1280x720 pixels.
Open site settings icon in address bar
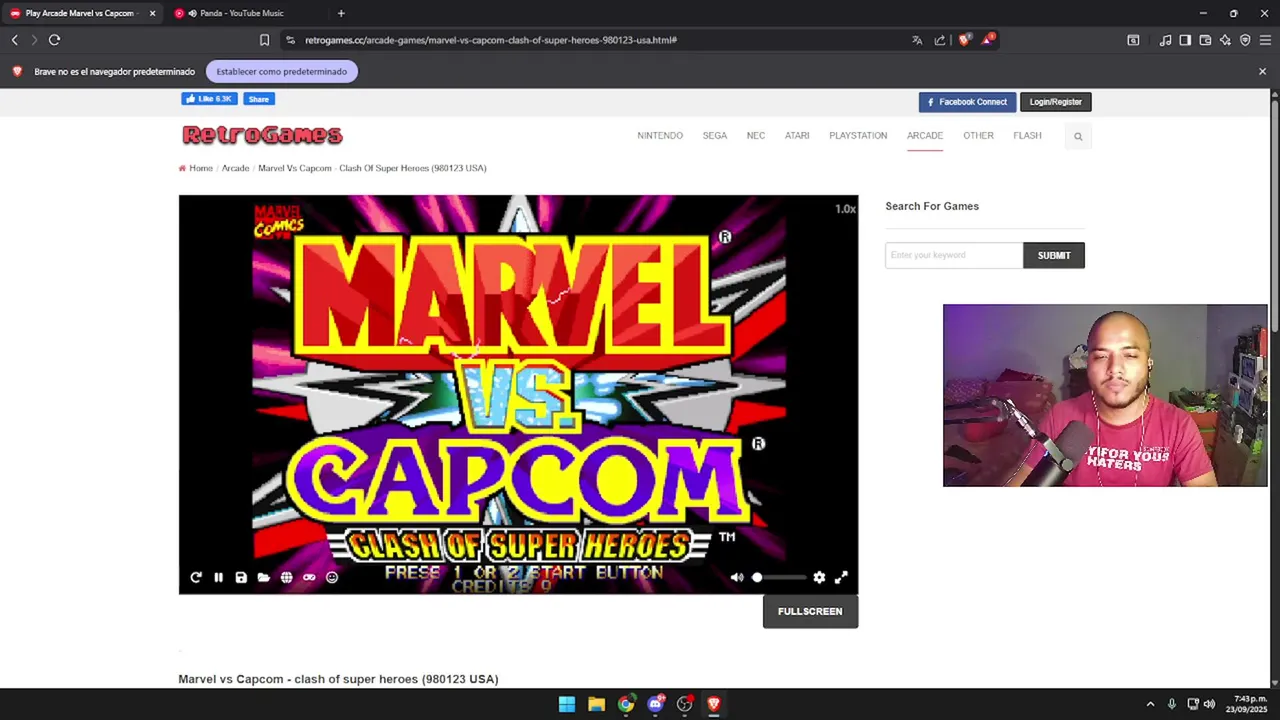(290, 40)
